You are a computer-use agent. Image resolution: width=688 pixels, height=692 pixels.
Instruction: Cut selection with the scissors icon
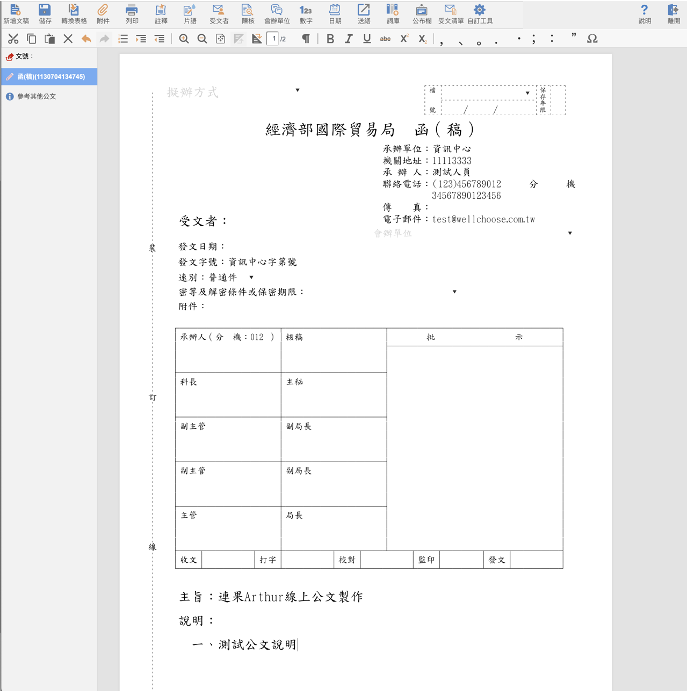click(13, 39)
